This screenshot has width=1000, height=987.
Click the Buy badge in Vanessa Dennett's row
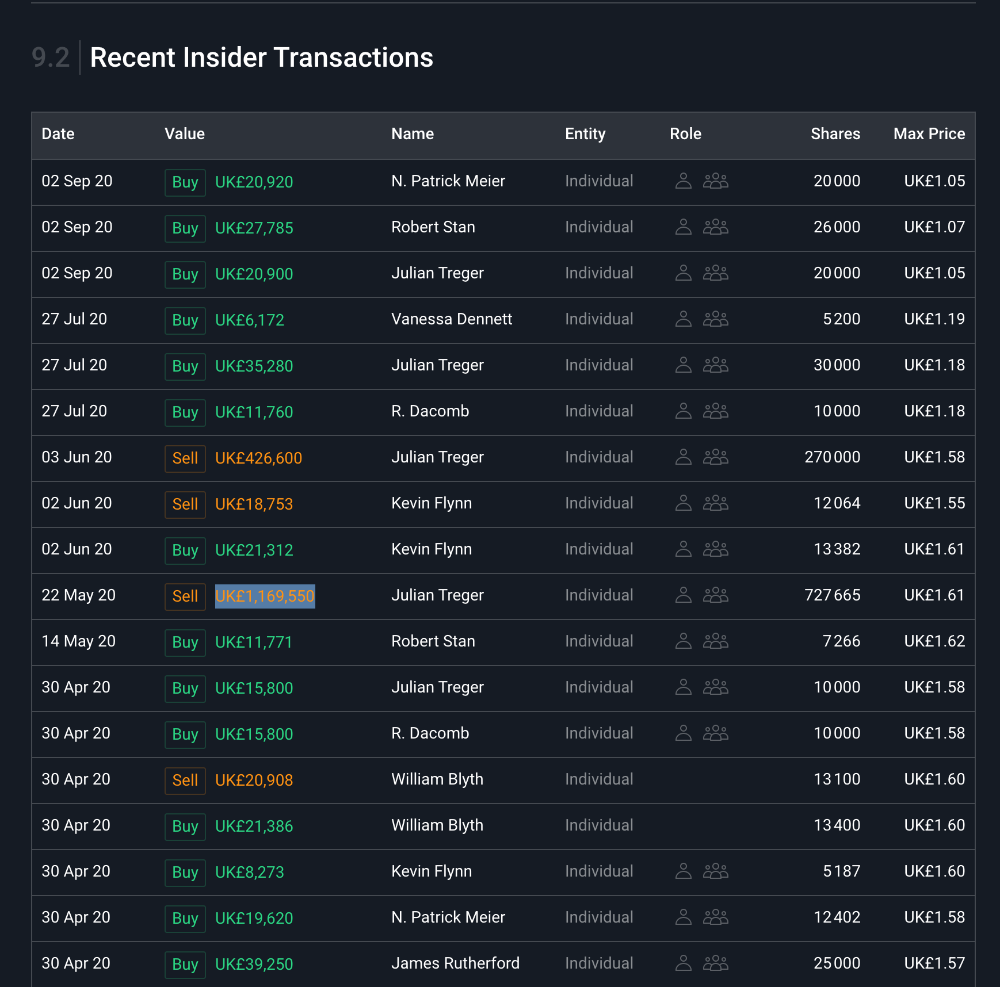185,320
